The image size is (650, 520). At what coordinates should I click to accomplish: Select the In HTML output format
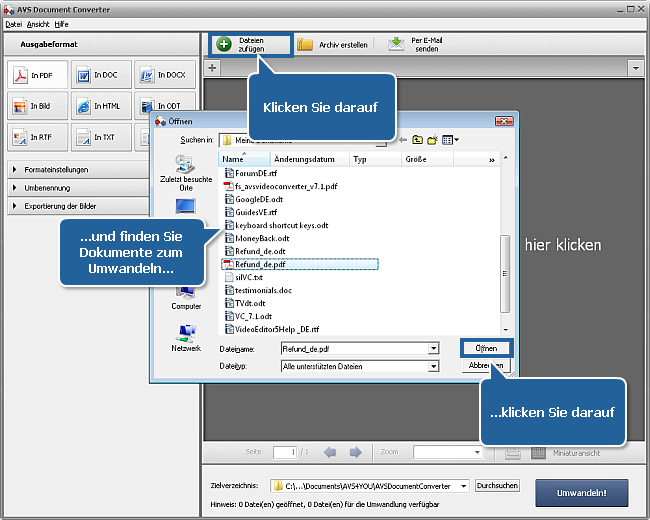101,106
